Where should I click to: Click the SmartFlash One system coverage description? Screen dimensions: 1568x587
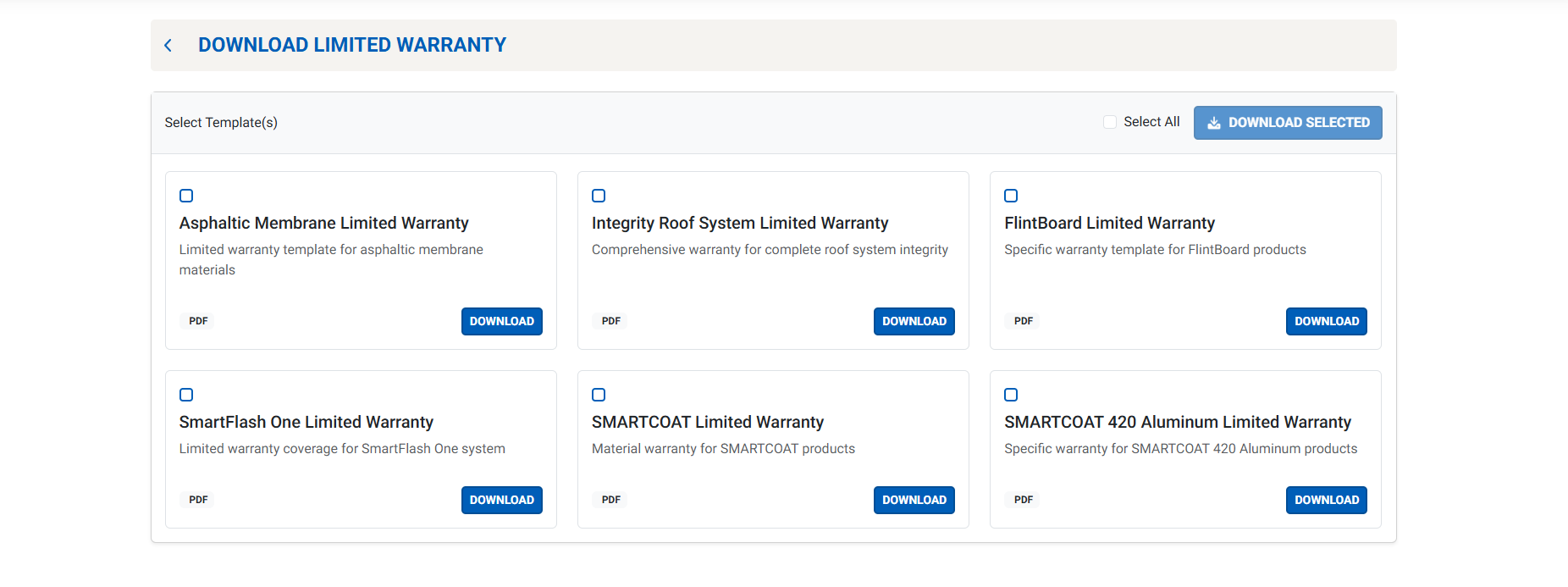342,449
